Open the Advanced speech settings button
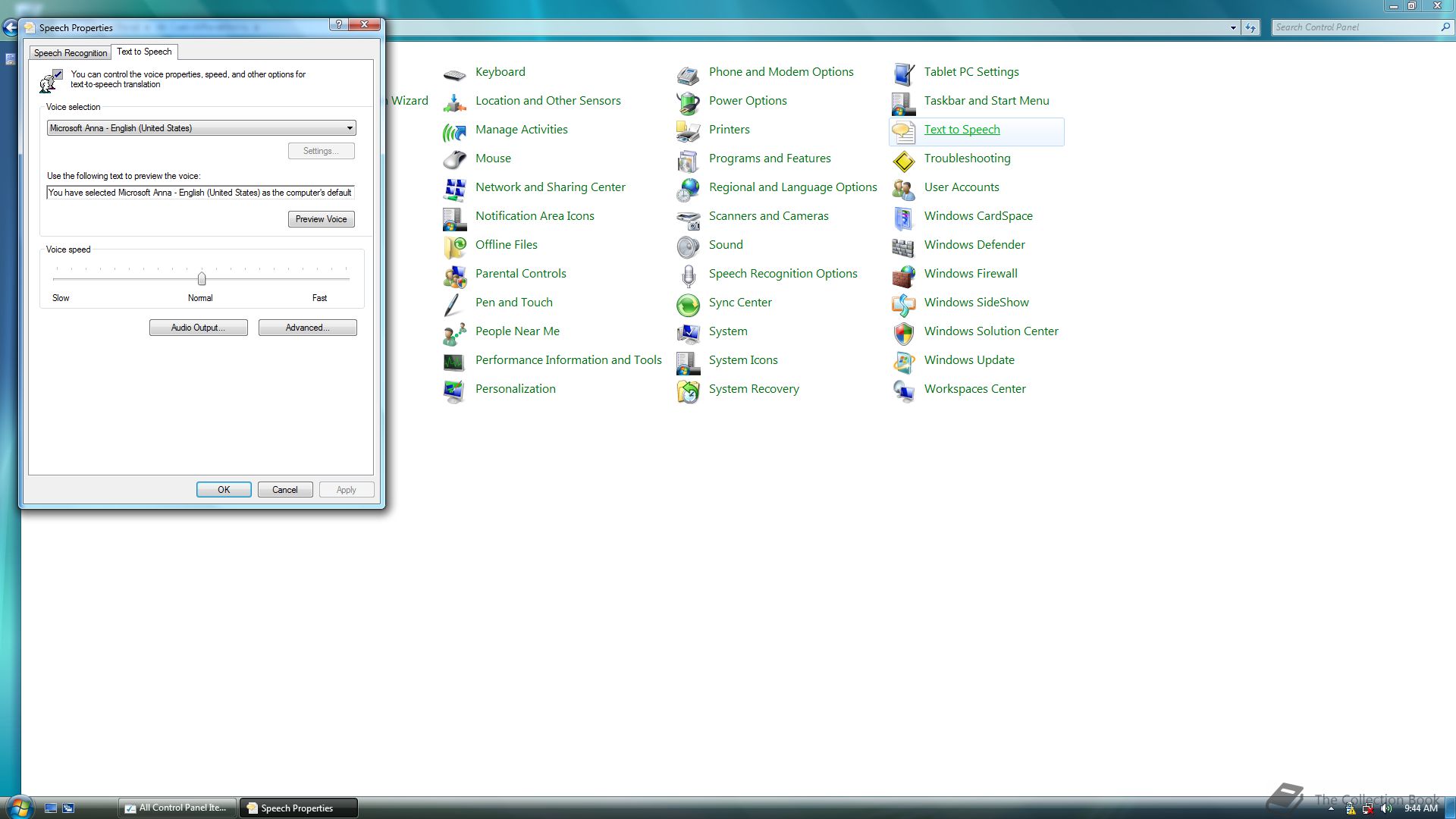Screen dimensions: 1456x819 pos(307,328)
